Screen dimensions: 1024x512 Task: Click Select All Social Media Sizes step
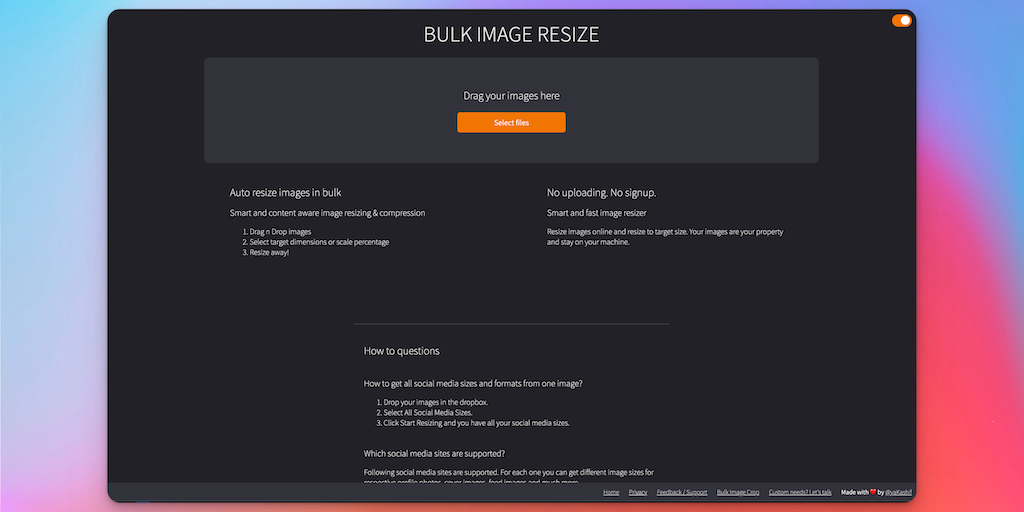click(x=428, y=413)
